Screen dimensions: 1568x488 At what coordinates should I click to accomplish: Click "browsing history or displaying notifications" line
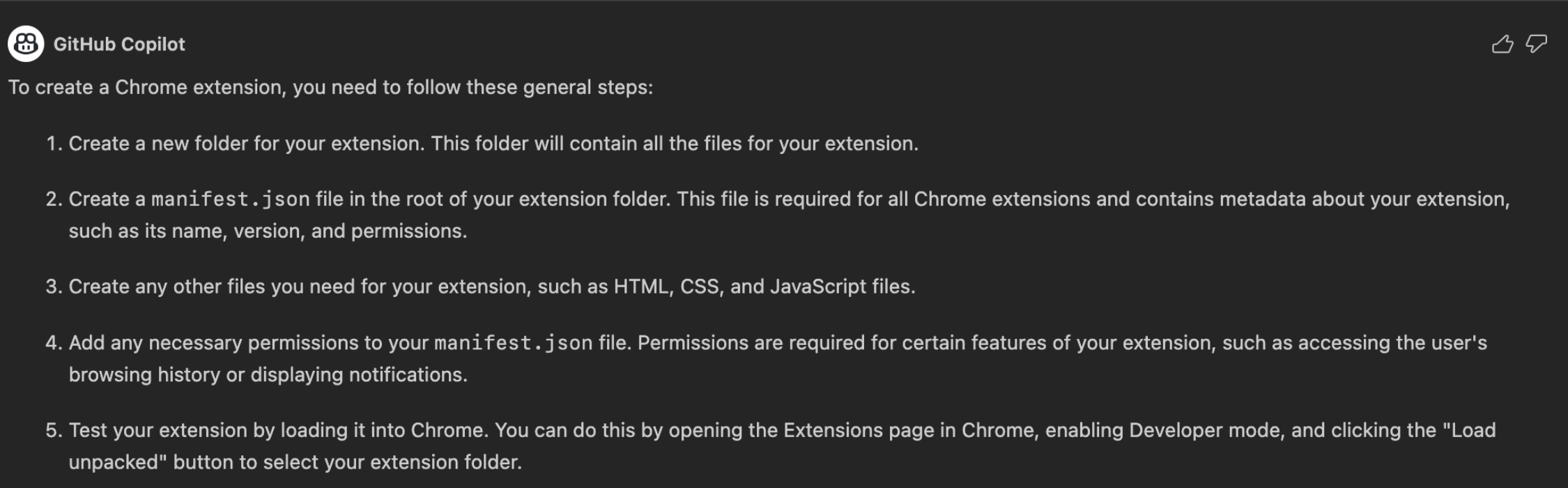(x=268, y=375)
